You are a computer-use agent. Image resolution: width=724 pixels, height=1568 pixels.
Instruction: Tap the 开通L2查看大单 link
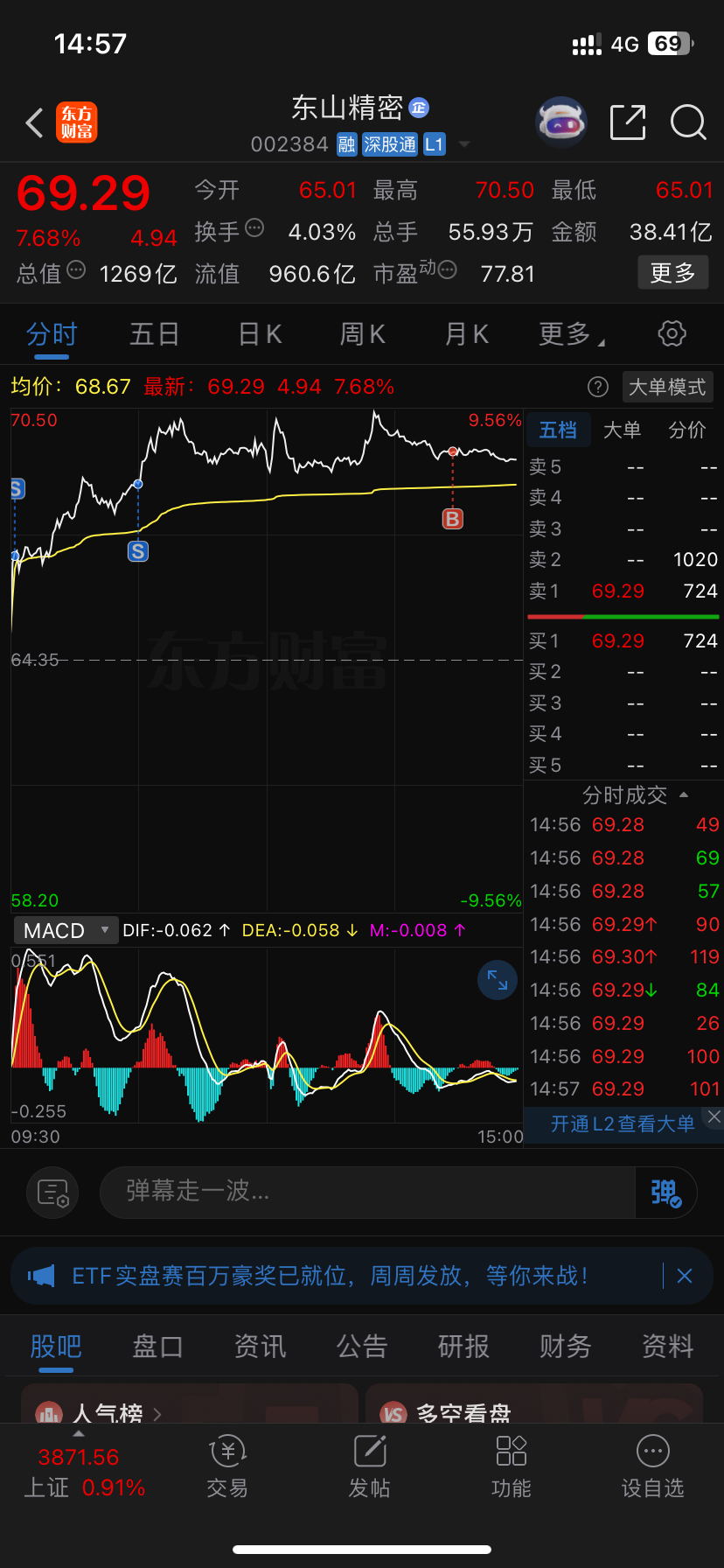pyautogui.click(x=623, y=1124)
